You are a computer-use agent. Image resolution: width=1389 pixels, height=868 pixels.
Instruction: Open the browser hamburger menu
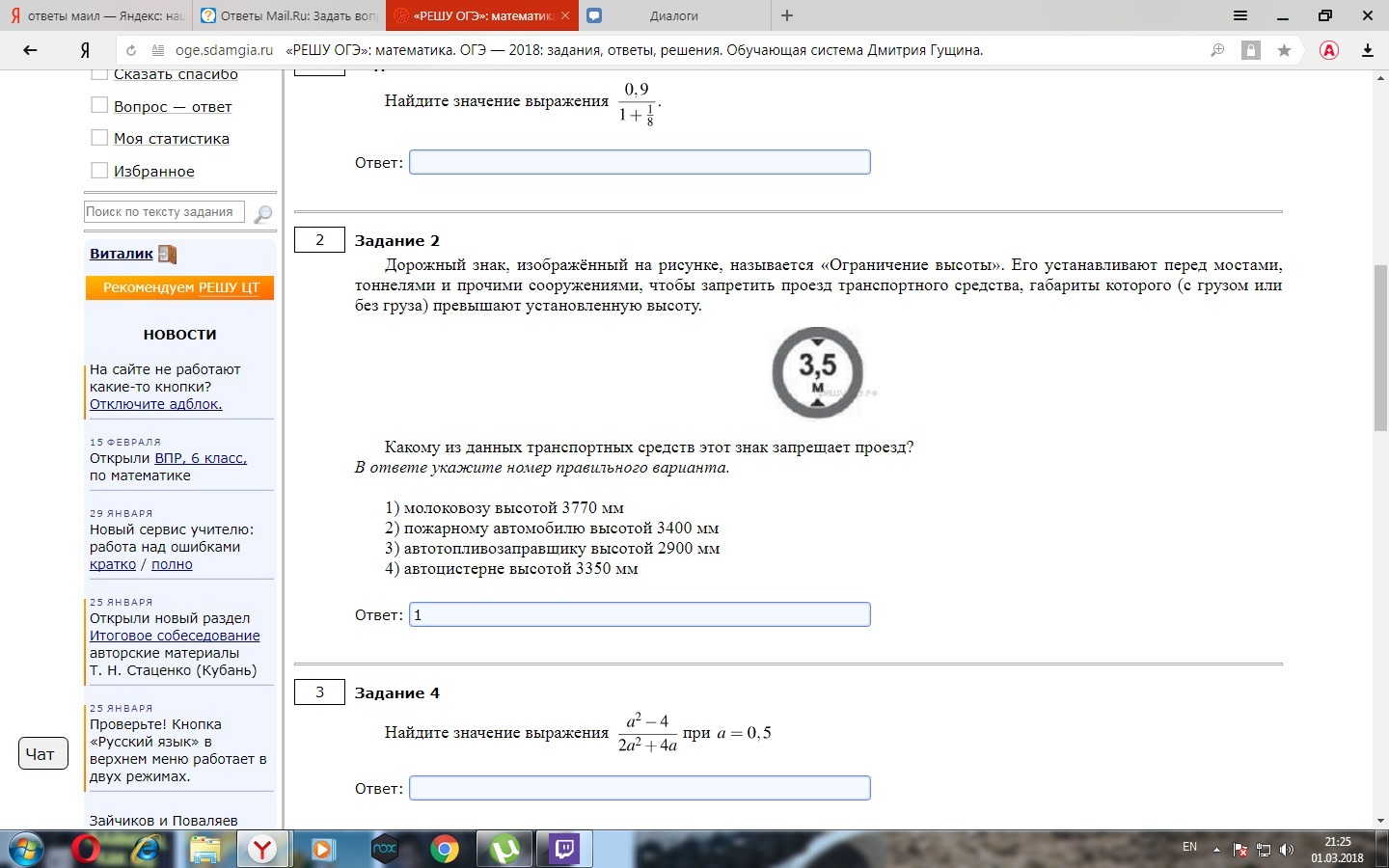click(x=1240, y=15)
